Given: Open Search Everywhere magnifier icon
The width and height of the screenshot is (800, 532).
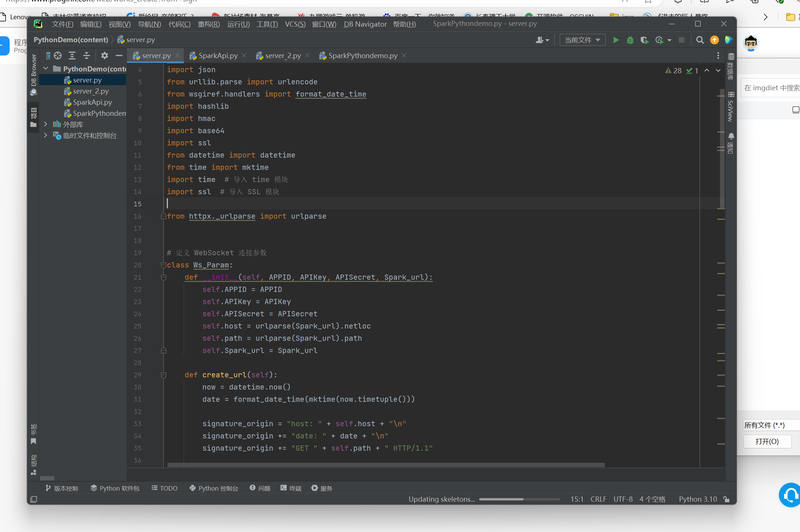Looking at the screenshot, I should coord(700,40).
